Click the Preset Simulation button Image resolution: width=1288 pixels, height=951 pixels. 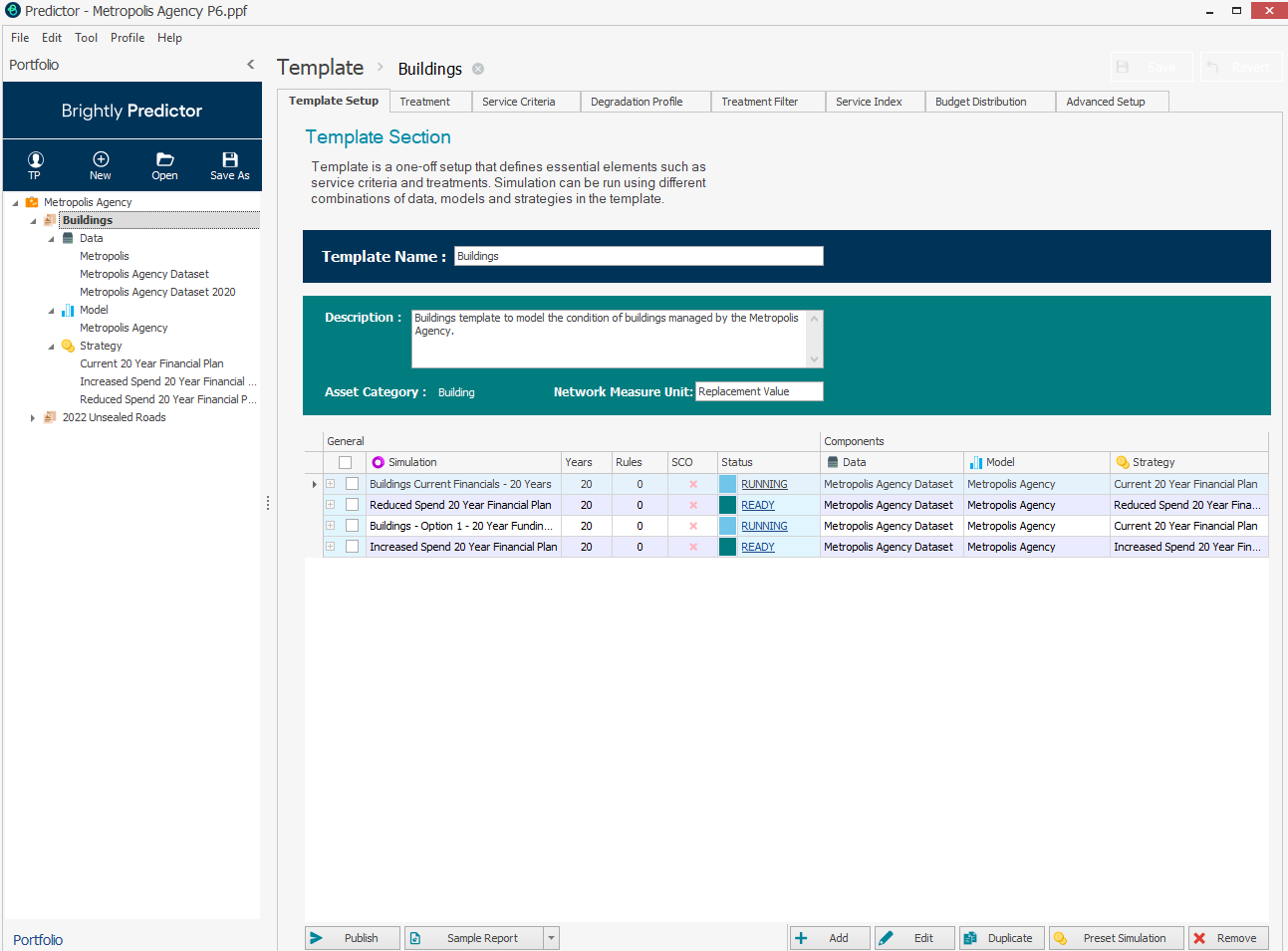click(1117, 938)
